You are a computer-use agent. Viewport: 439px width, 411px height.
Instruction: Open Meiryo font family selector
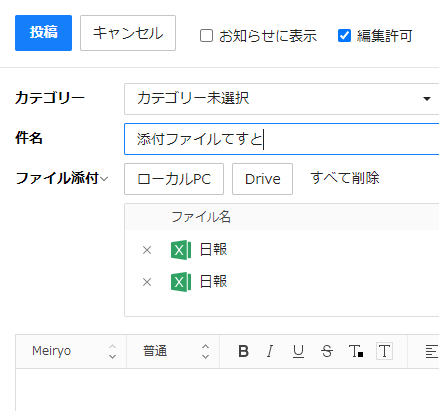point(71,351)
